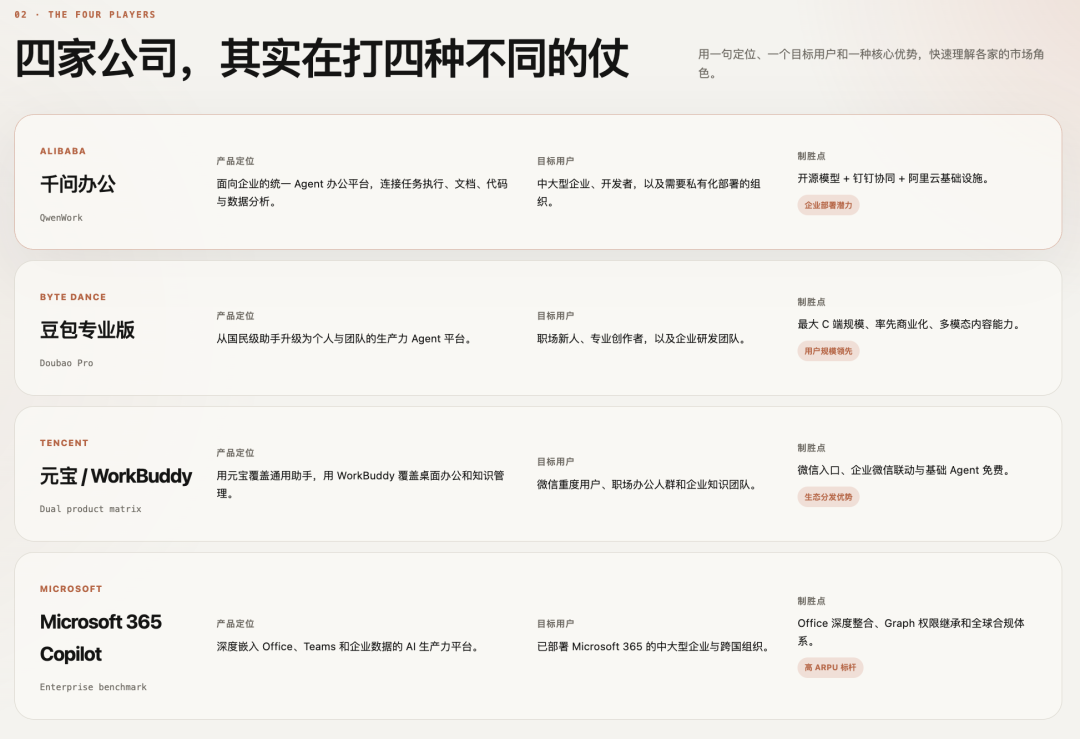
Task: Click 产品定位 label in the 元宝 card
Action: [235, 453]
